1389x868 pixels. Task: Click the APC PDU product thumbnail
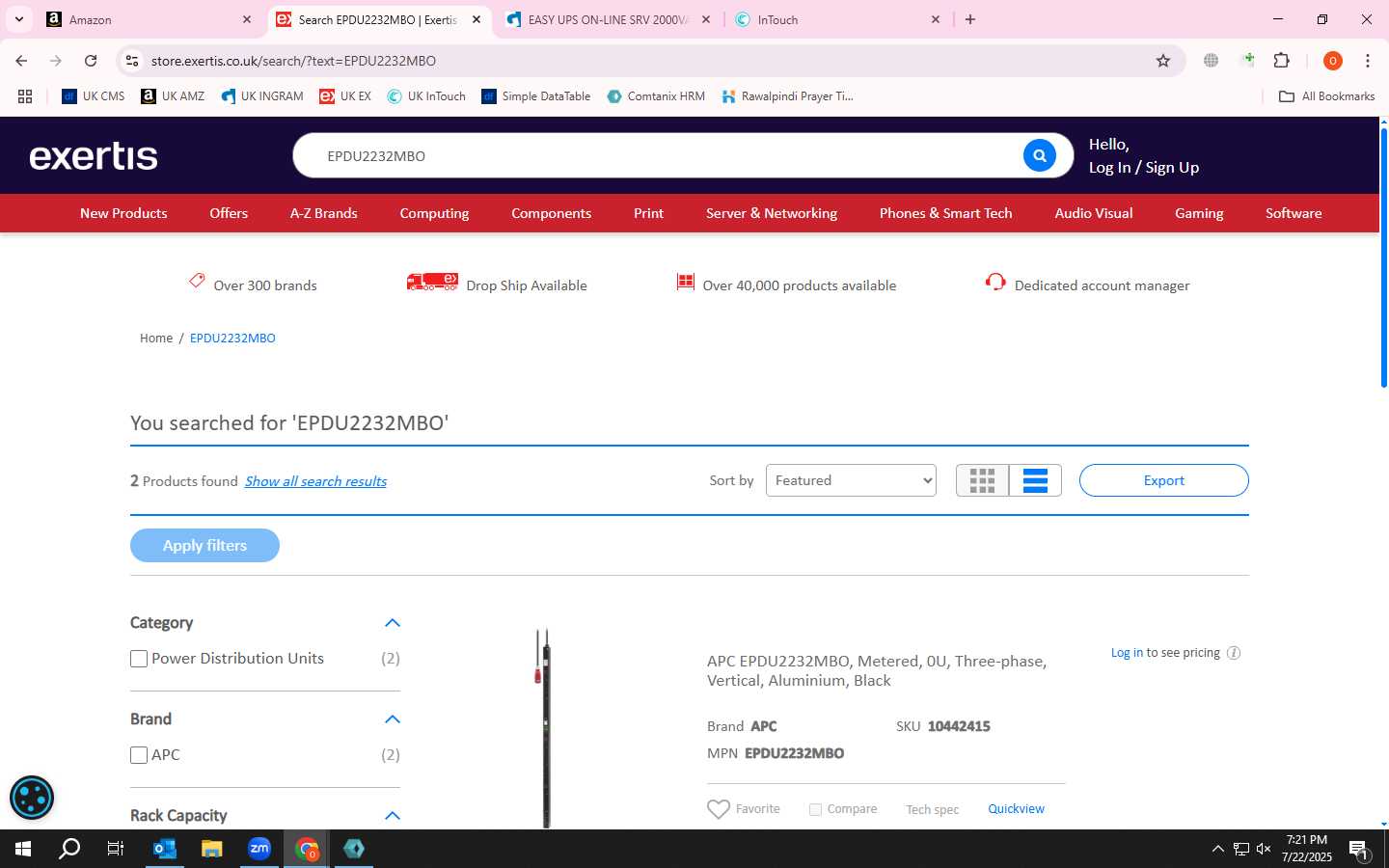click(545, 728)
